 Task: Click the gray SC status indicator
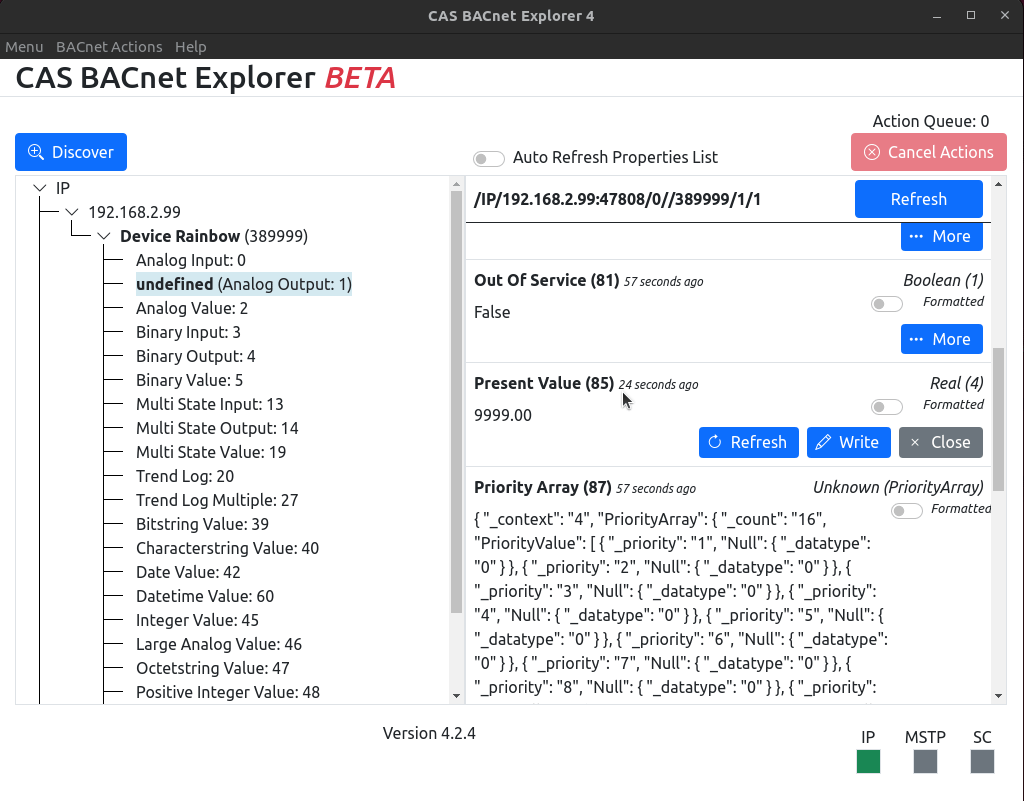pyautogui.click(x=982, y=761)
